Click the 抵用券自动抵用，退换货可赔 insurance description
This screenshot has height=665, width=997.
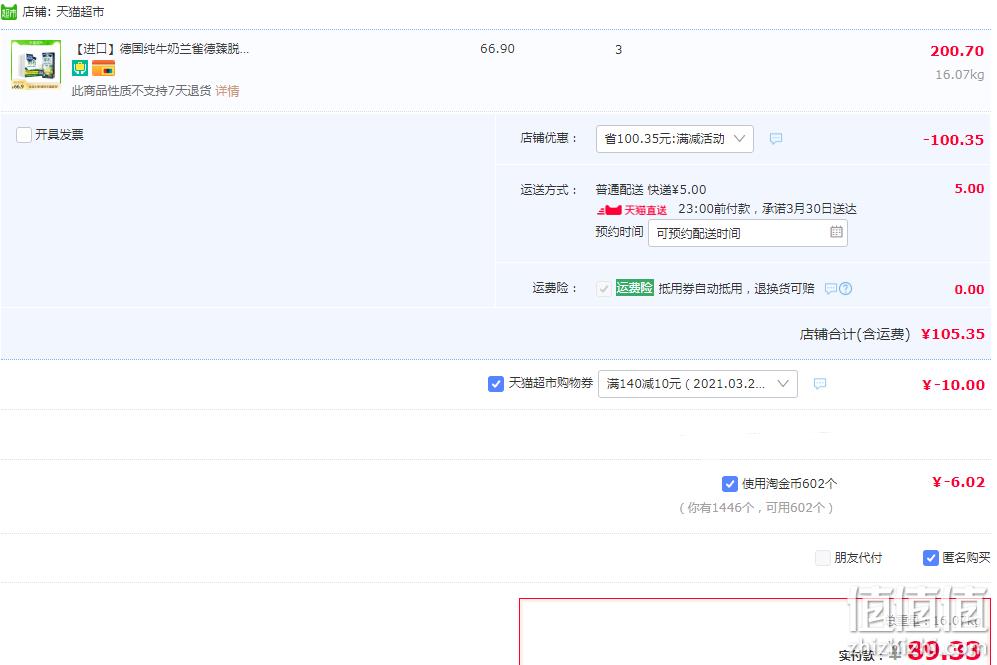click(x=736, y=289)
